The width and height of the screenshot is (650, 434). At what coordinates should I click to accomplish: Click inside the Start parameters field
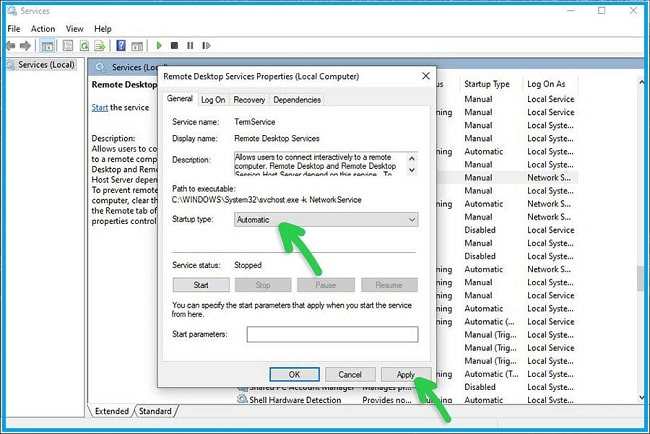[332, 335]
